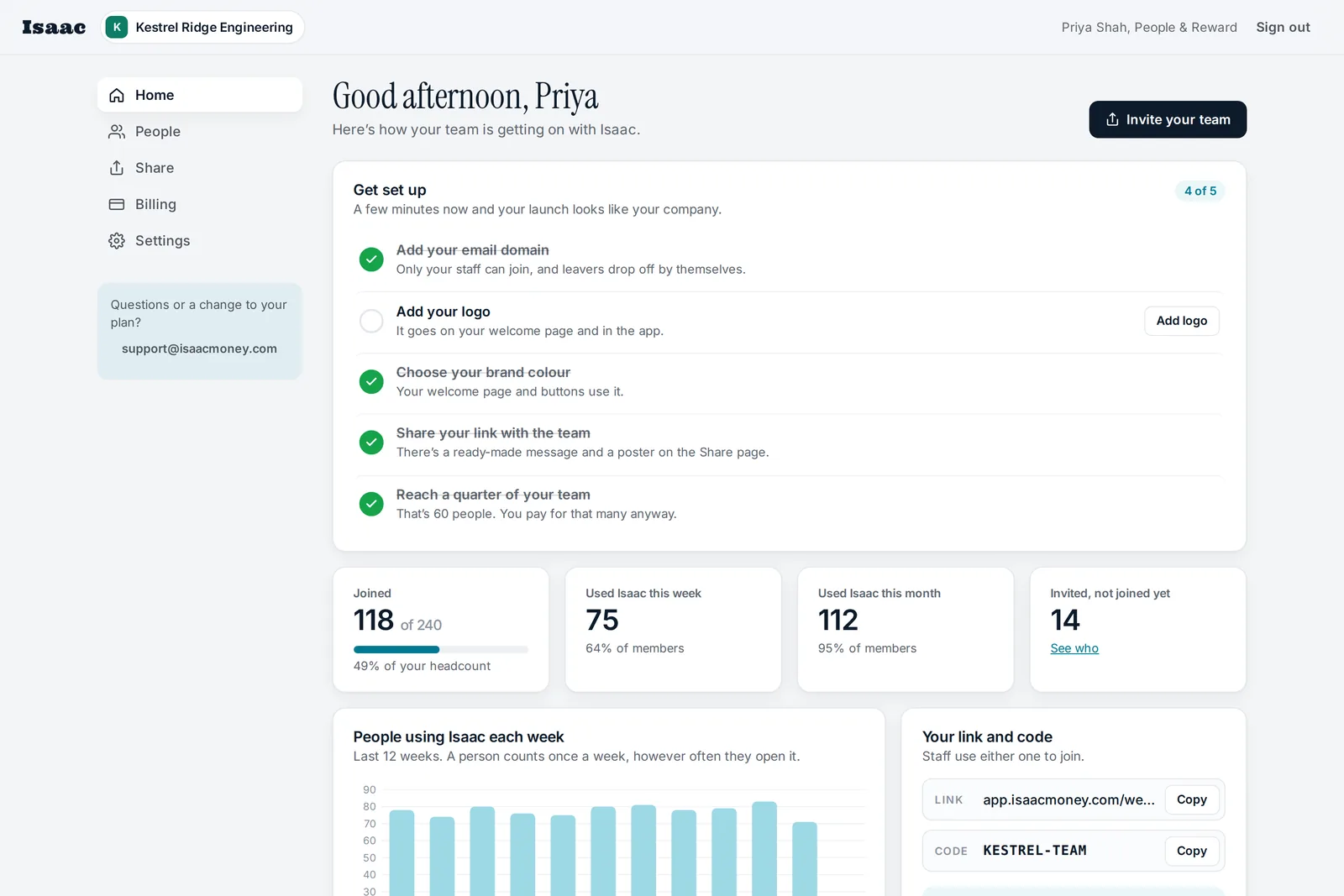Toggle 'Reach a quarter of your team' checkmark
1344x896 pixels.
tap(371, 504)
